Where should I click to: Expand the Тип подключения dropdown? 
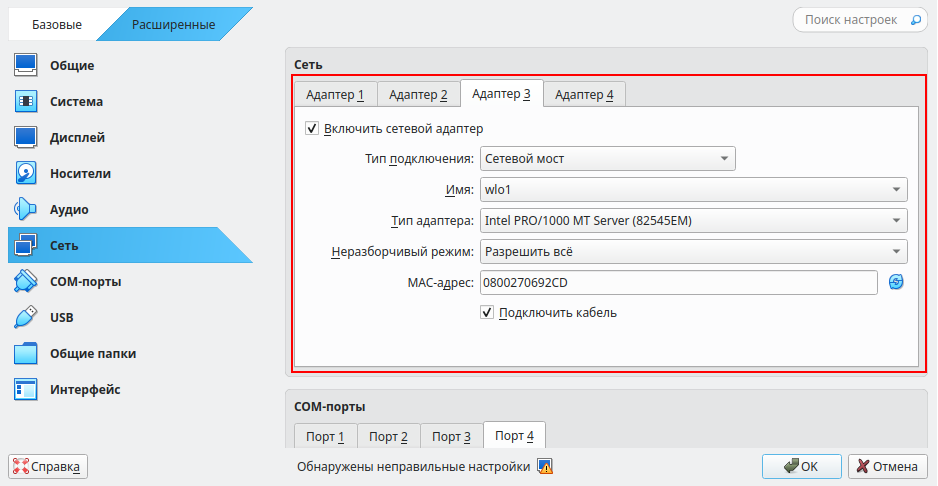[607, 158]
